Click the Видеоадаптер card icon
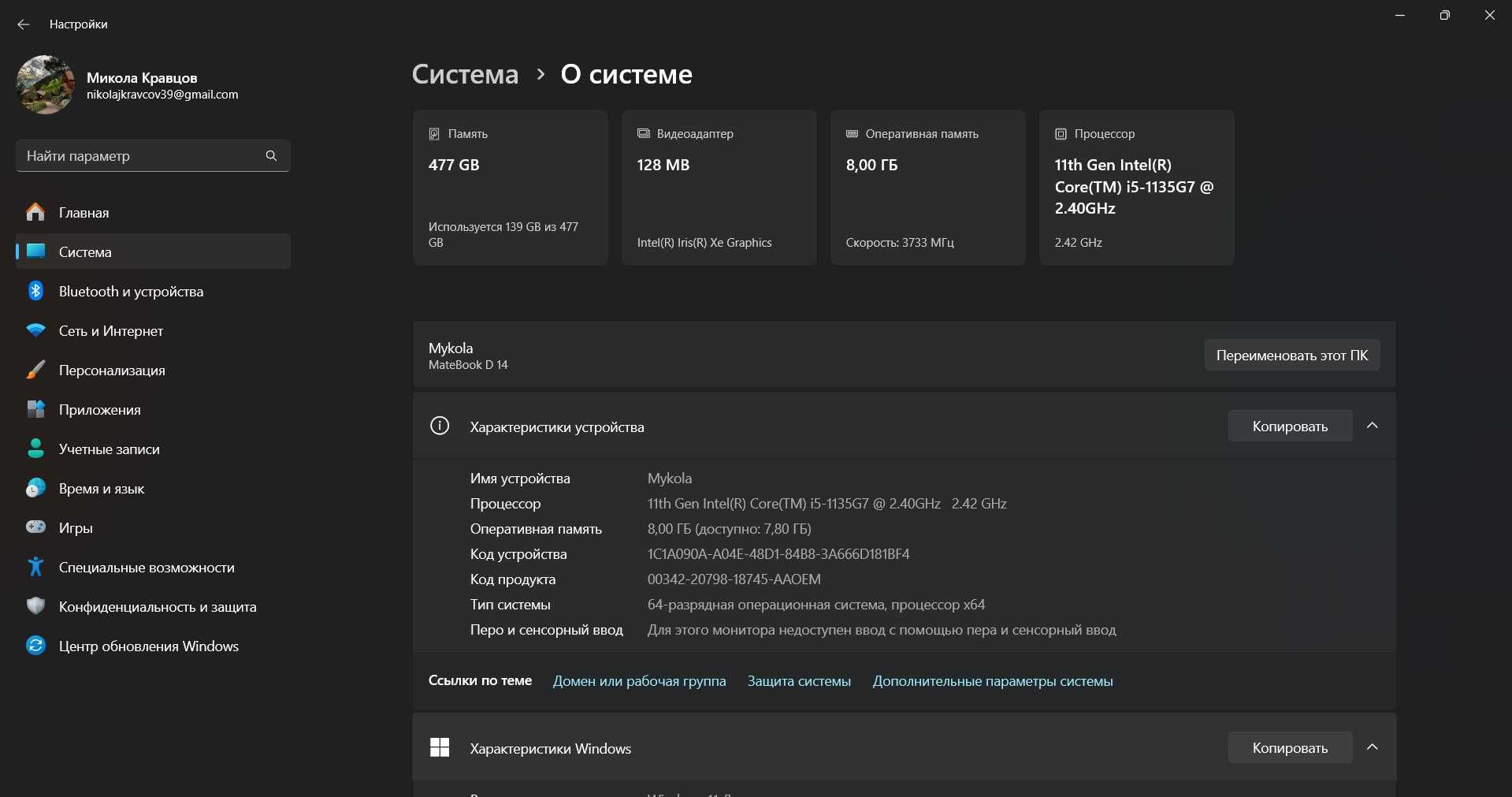Image resolution: width=1512 pixels, height=797 pixels. [643, 134]
